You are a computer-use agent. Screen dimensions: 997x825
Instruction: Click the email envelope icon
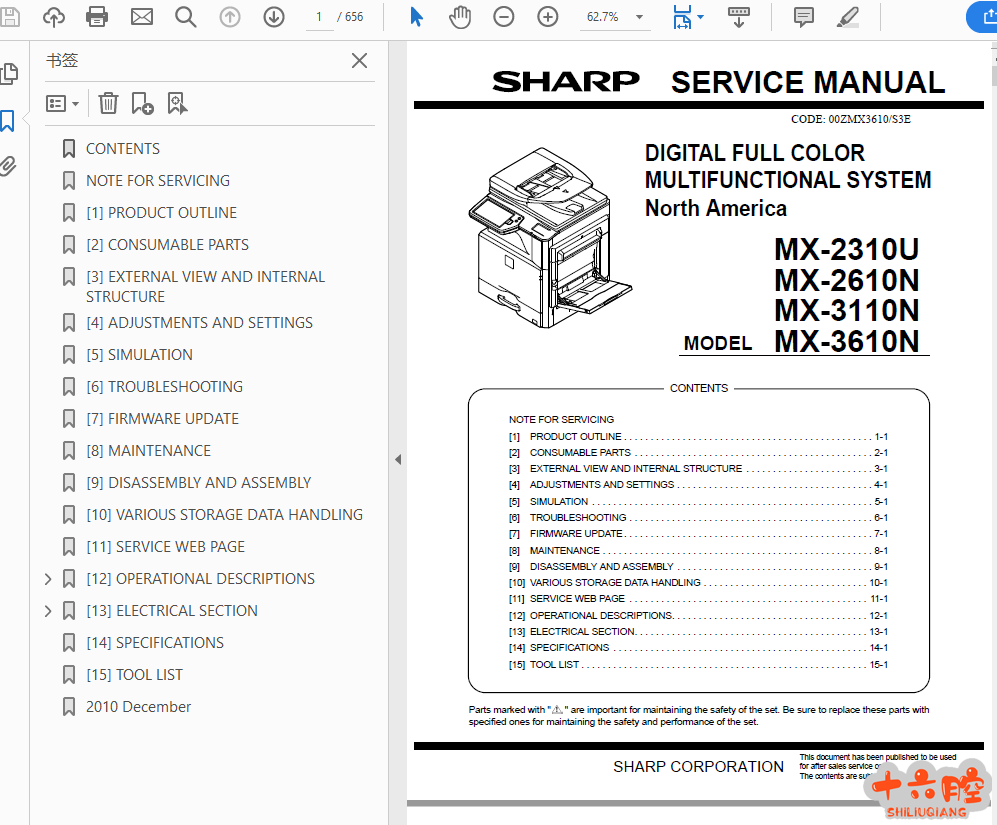(142, 17)
